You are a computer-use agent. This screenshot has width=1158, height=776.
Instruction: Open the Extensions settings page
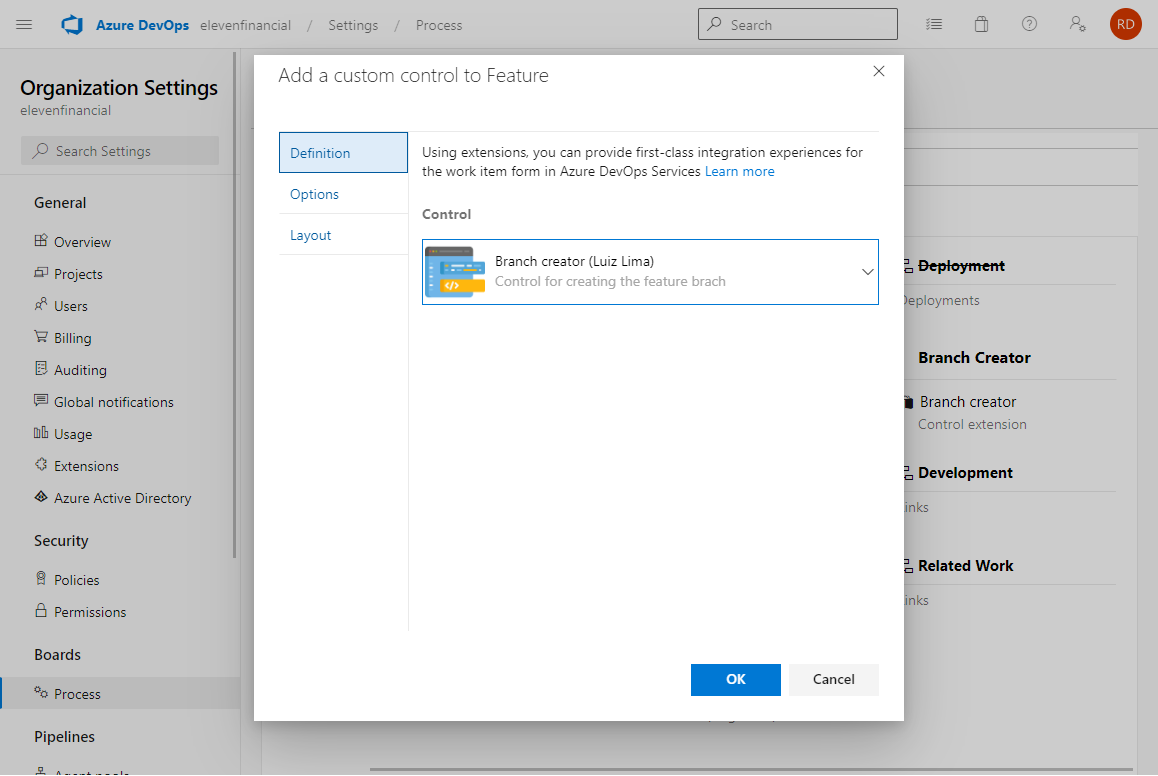point(86,466)
